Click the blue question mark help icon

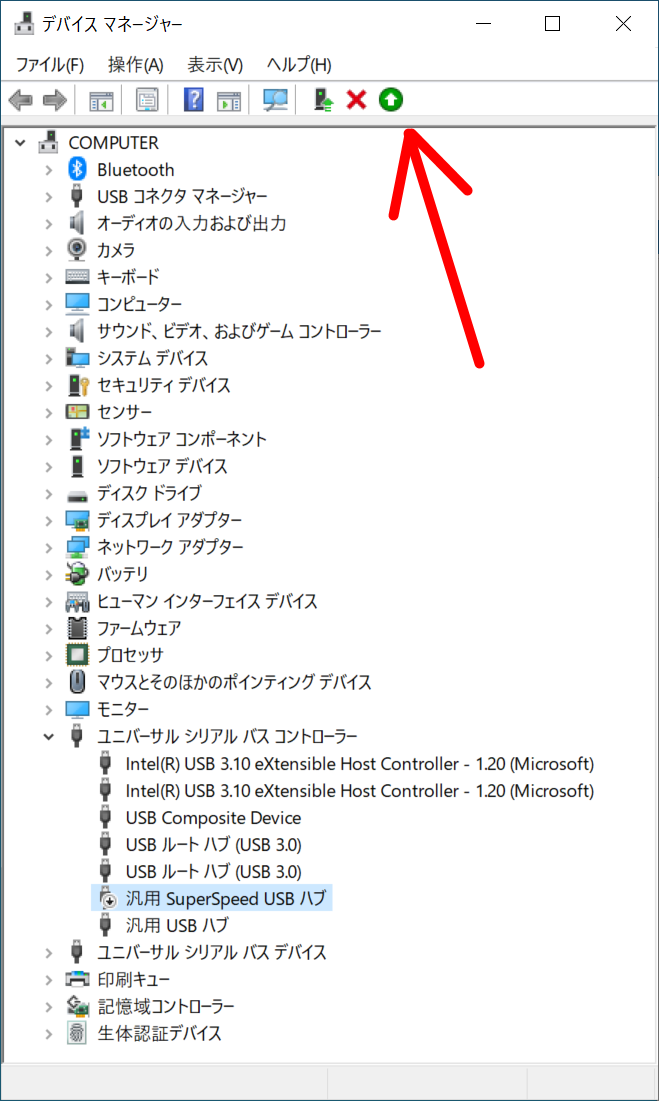tap(194, 100)
